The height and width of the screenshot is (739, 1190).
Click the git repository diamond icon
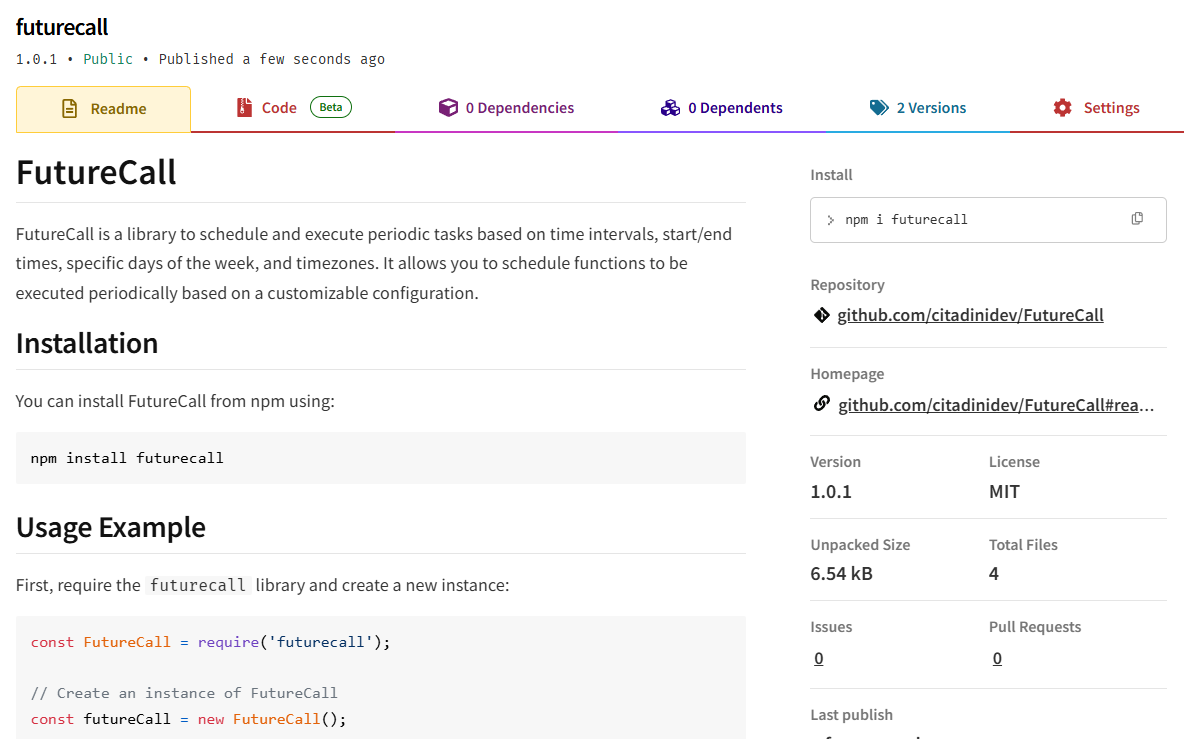point(821,315)
